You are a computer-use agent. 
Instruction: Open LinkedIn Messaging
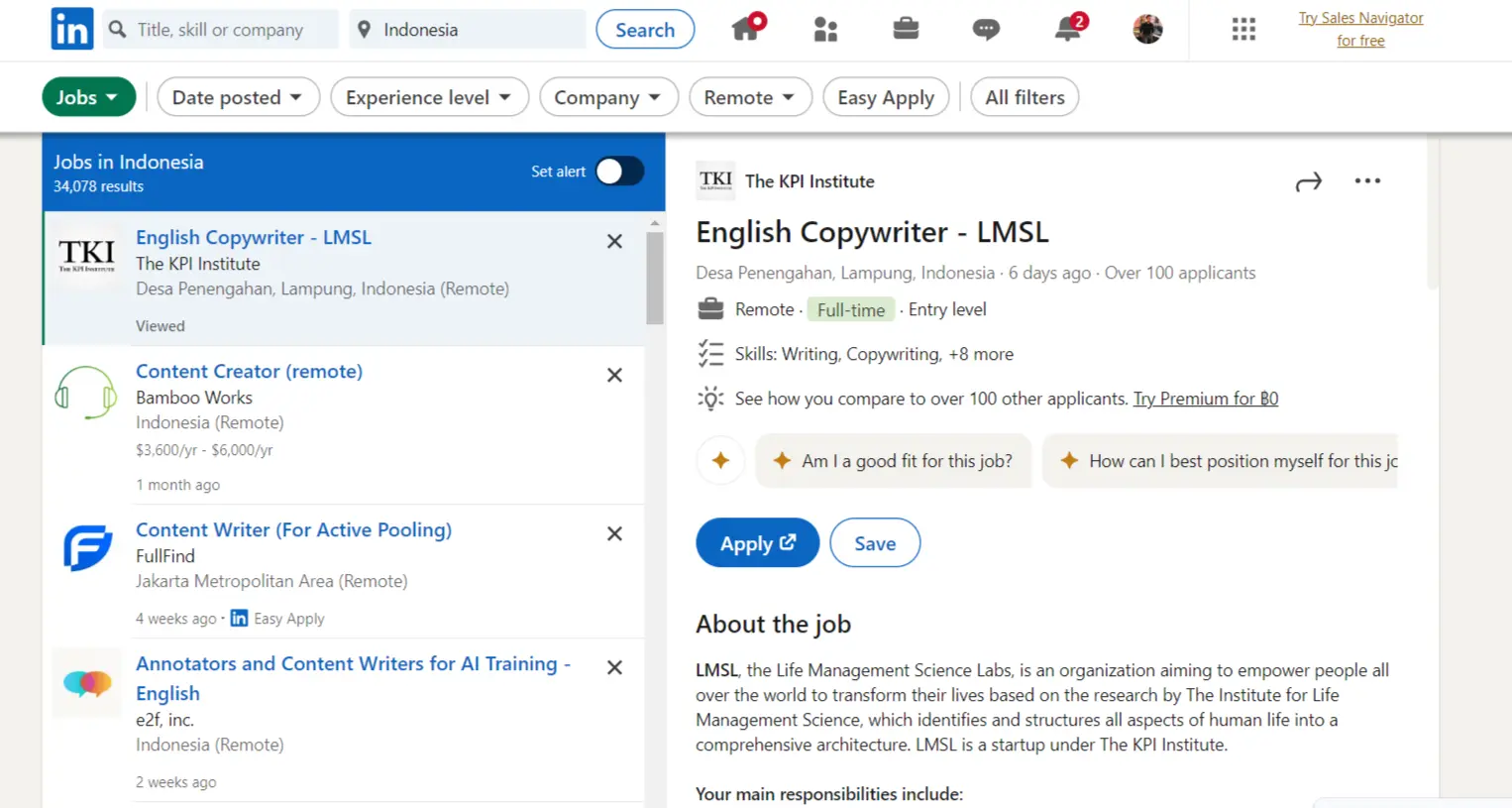985,30
